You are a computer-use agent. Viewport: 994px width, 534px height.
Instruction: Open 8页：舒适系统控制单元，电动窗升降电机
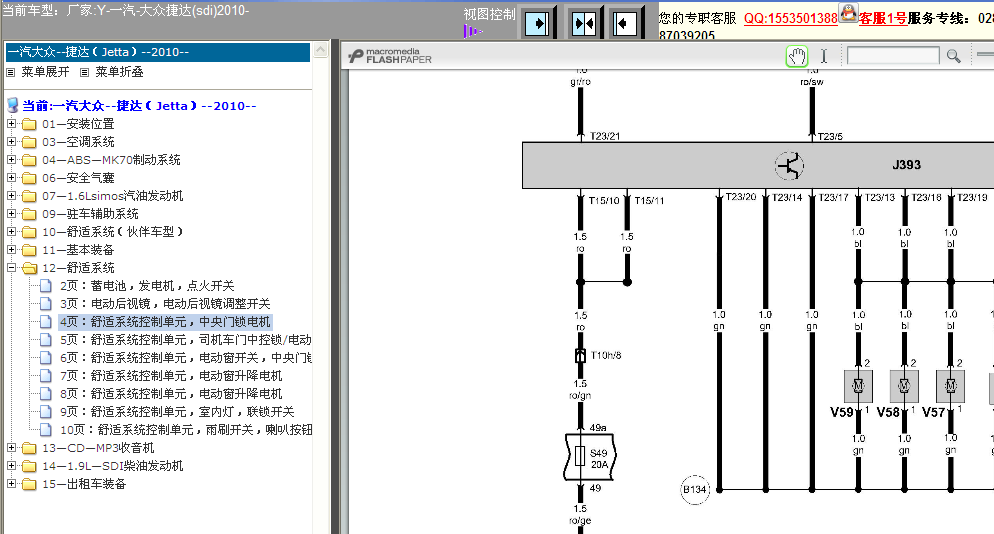coord(171,394)
